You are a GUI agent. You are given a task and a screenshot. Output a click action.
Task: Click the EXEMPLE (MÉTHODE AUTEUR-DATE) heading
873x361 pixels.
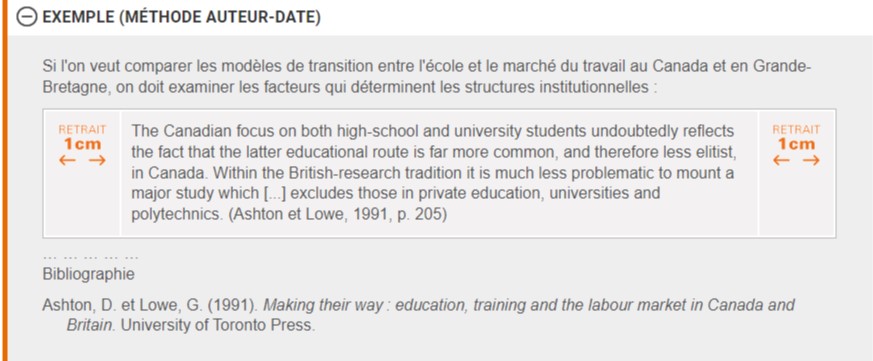tap(182, 17)
